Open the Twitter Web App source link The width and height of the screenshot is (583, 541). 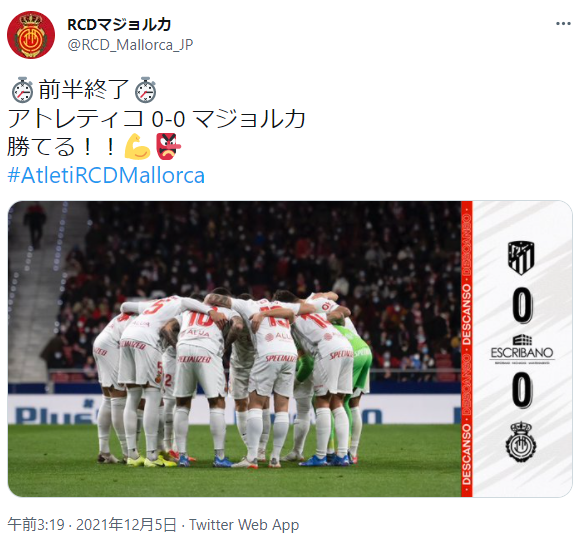pyautogui.click(x=244, y=525)
